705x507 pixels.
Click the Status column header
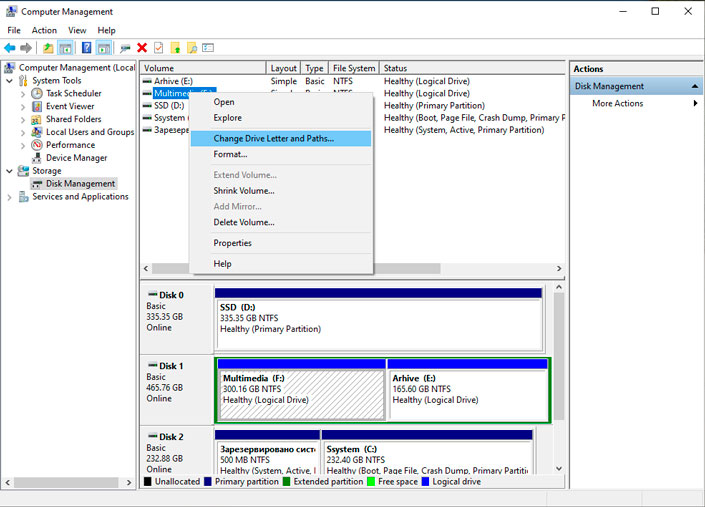pyautogui.click(x=472, y=68)
